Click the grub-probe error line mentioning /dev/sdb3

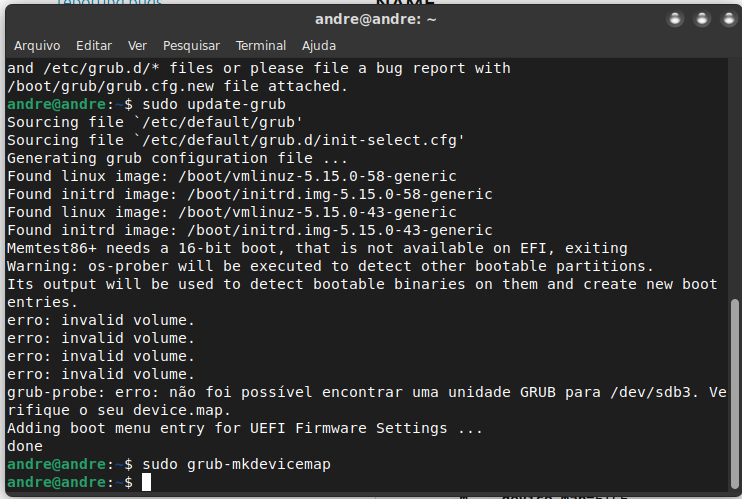tap(367, 401)
